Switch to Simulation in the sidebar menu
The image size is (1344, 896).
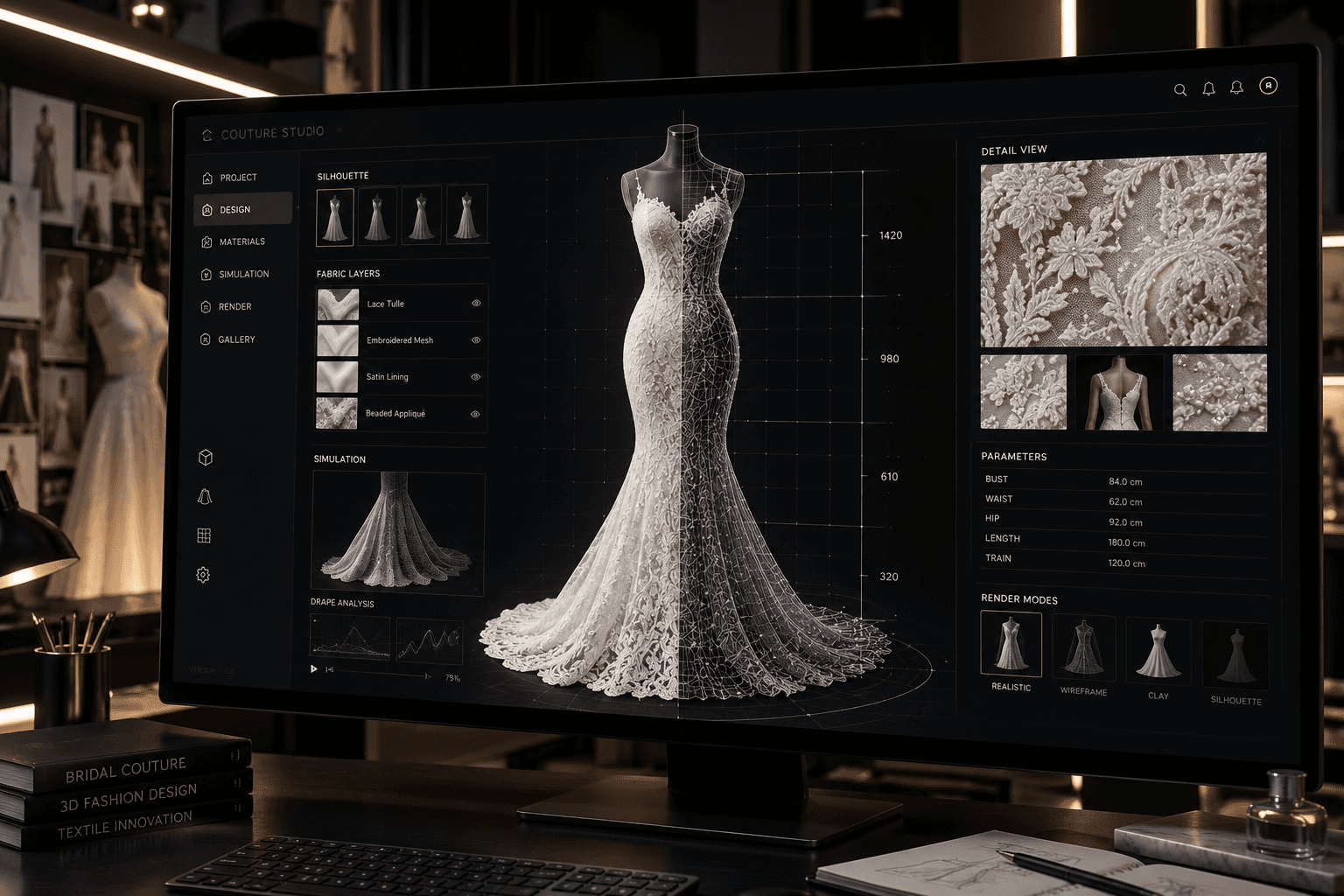[234, 274]
